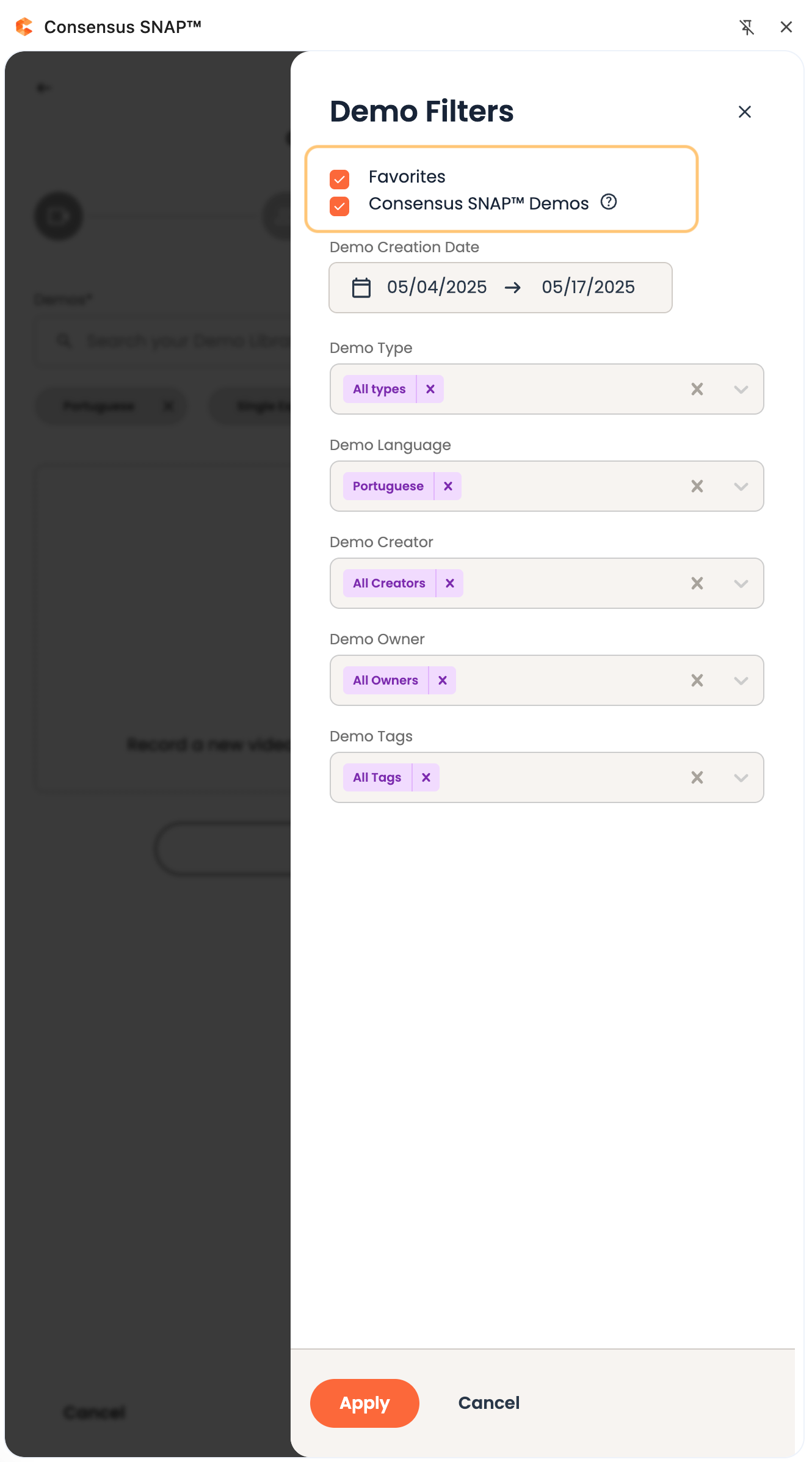Click the unpin icon in title bar
This screenshot has height=1462, width=812.
point(747,27)
